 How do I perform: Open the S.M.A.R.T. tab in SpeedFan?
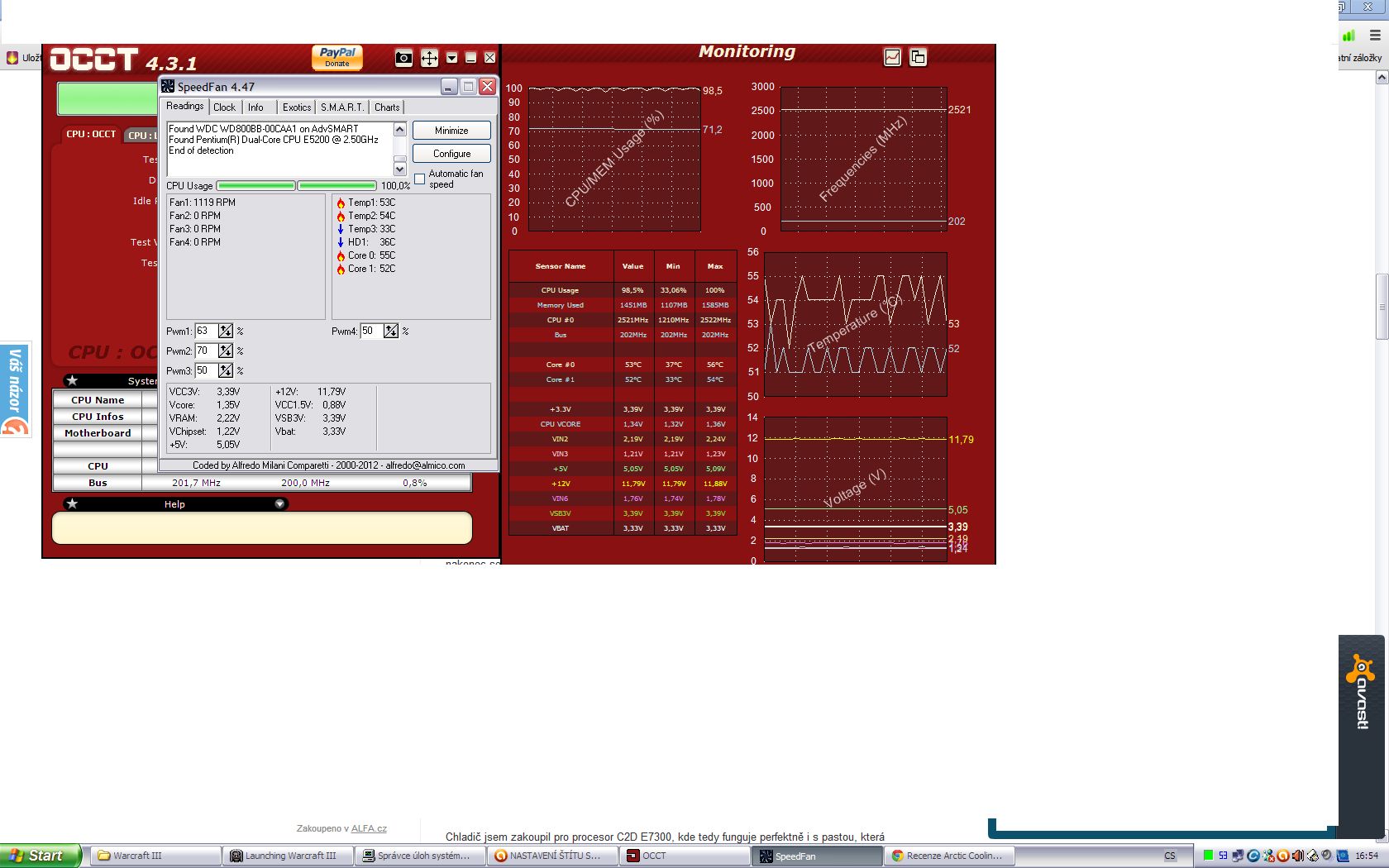(342, 107)
